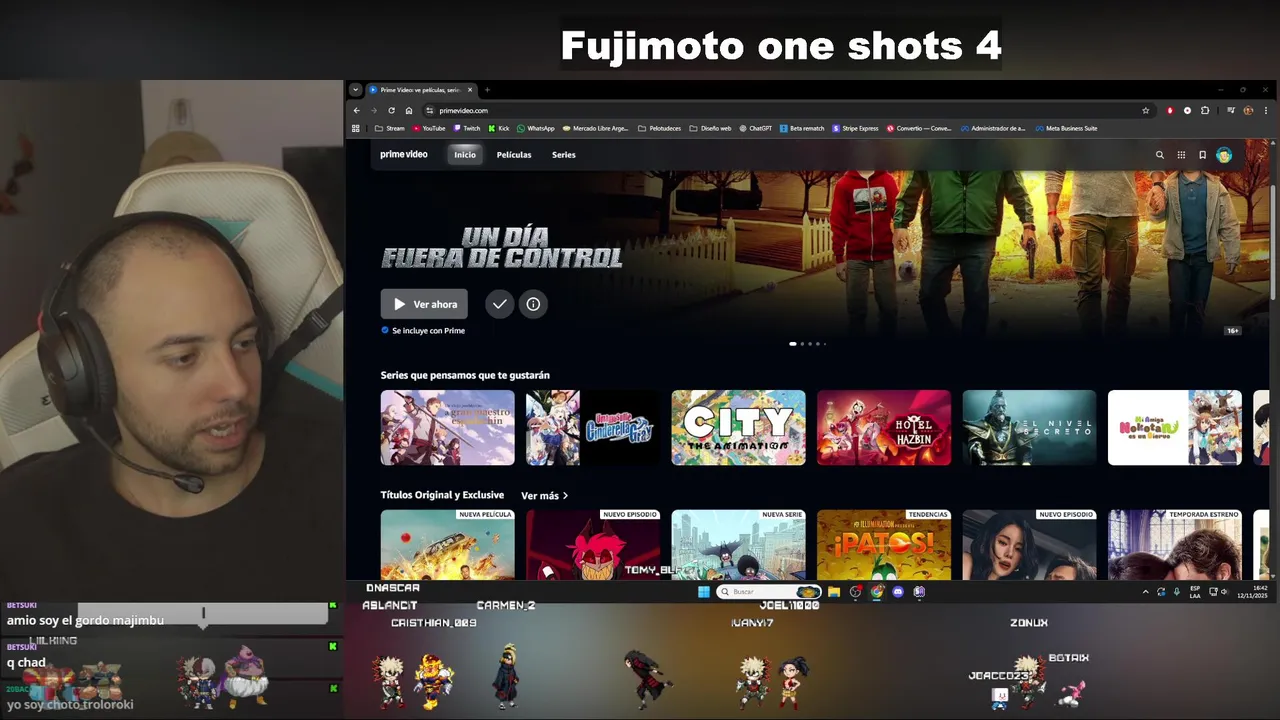Viewport: 1280px width, 720px height.
Task: Open the Meta Business Suite bookmark
Action: coord(1066,128)
